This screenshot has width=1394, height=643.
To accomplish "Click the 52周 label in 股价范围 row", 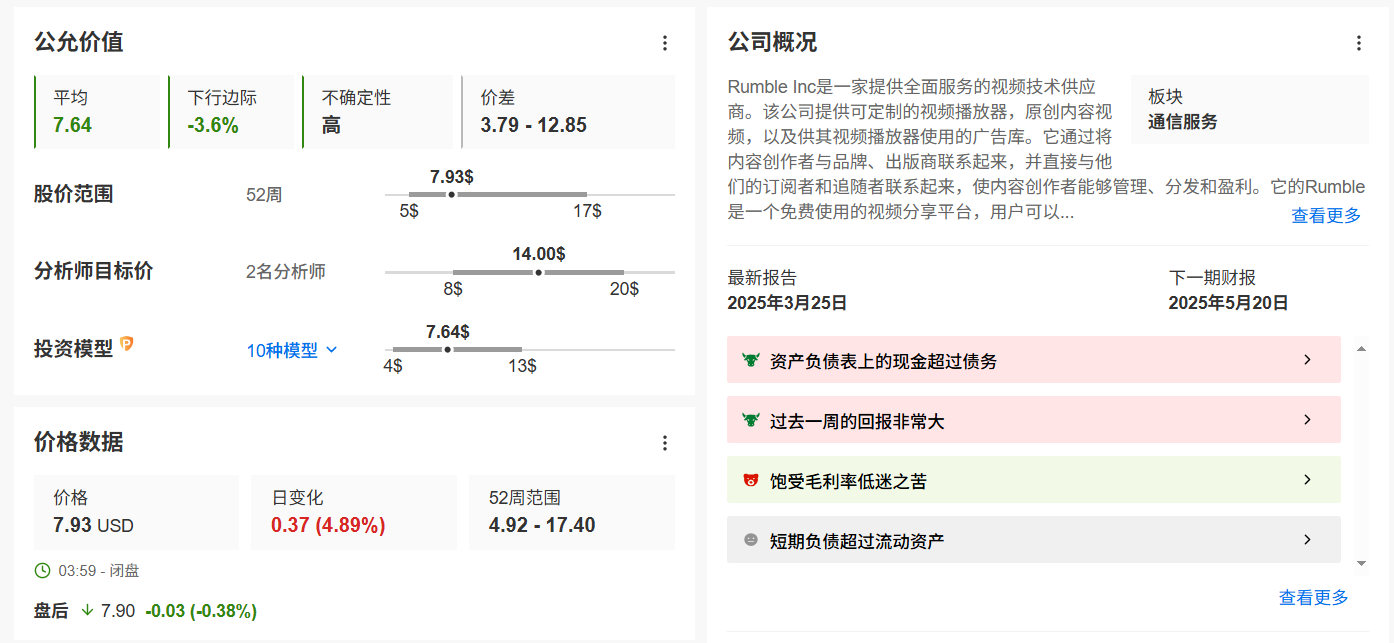I will pos(264,195).
